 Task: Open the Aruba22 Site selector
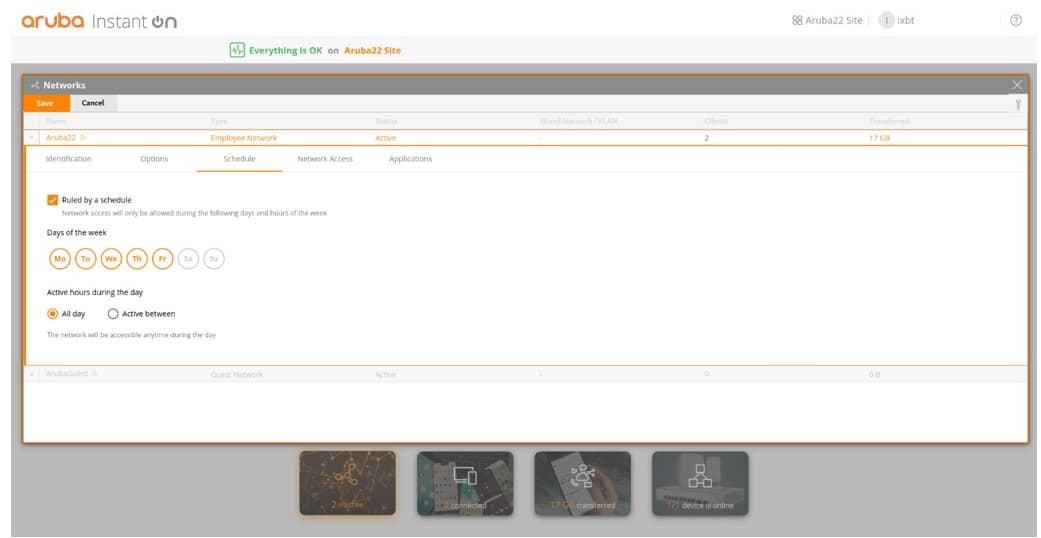coord(827,20)
